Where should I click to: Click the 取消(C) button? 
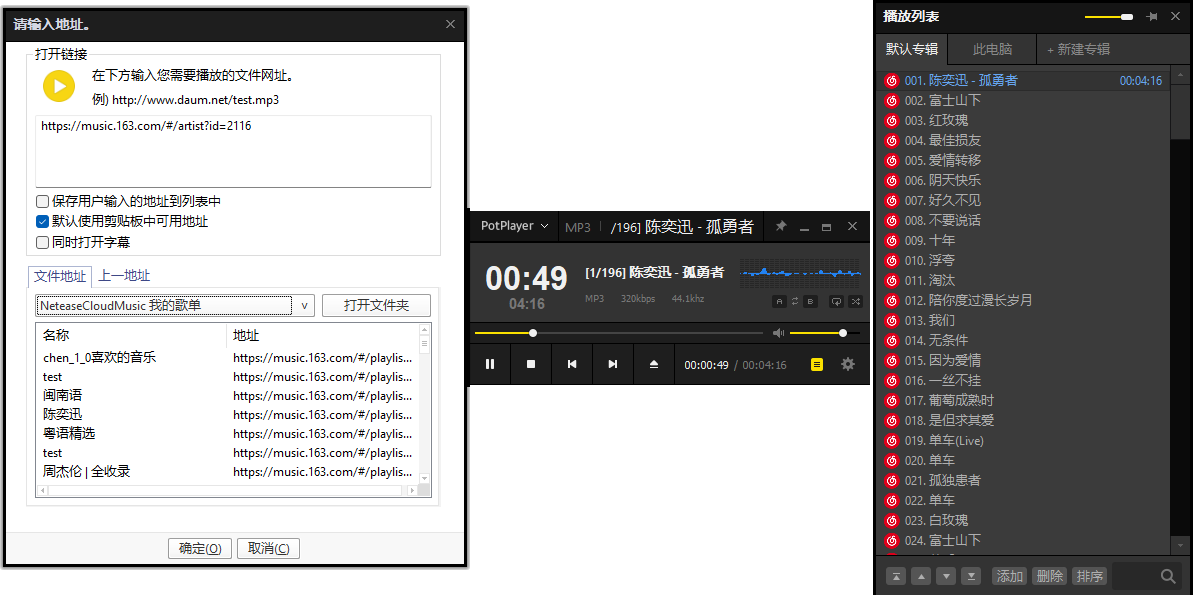[x=269, y=549]
